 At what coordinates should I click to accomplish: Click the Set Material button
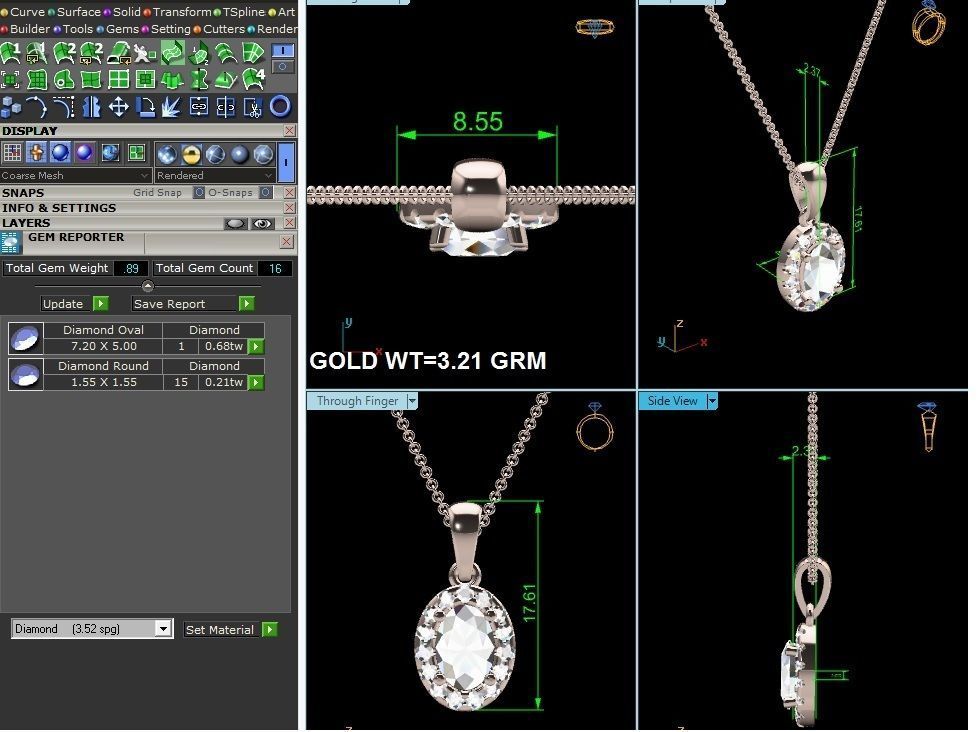coord(230,630)
